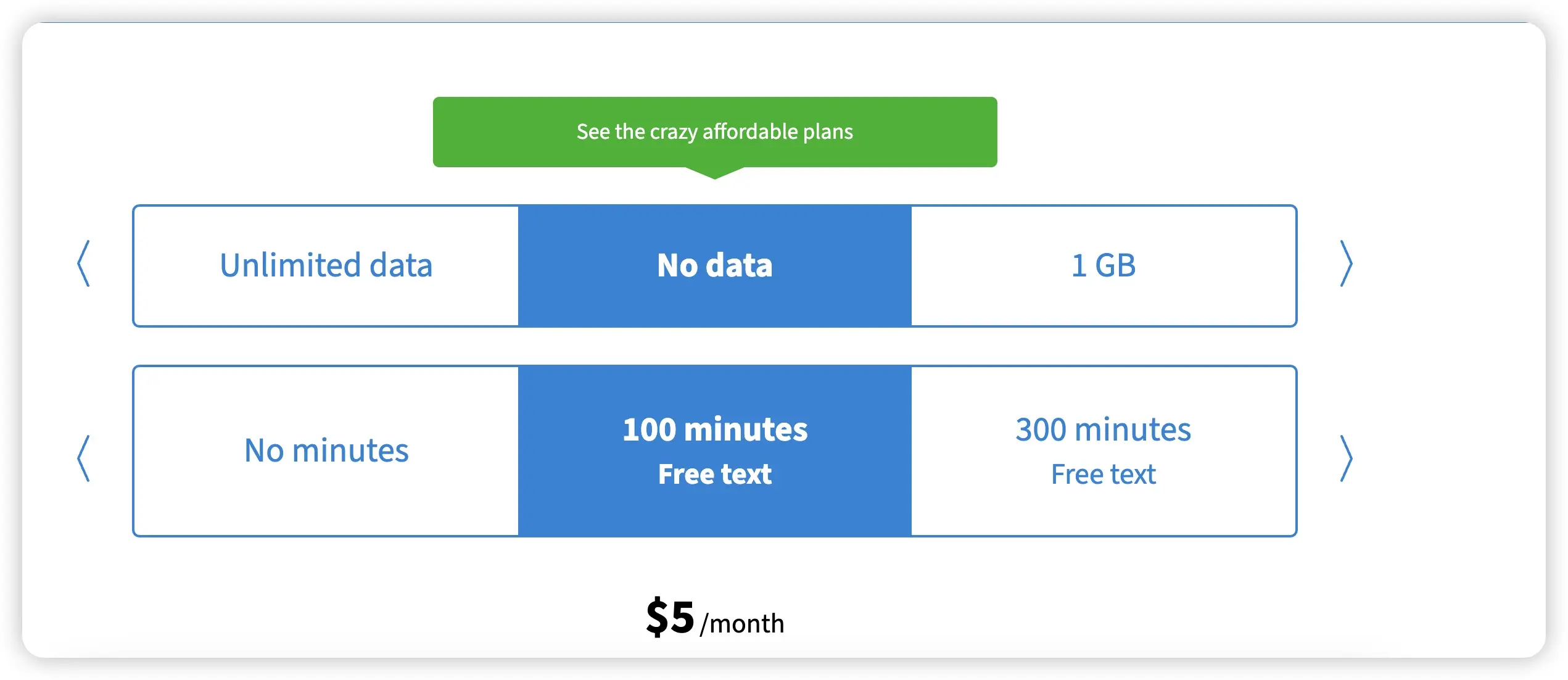Screen dimensions: 1568x680
Task: Click 'Free text' under 100 minutes
Action: pos(714,474)
